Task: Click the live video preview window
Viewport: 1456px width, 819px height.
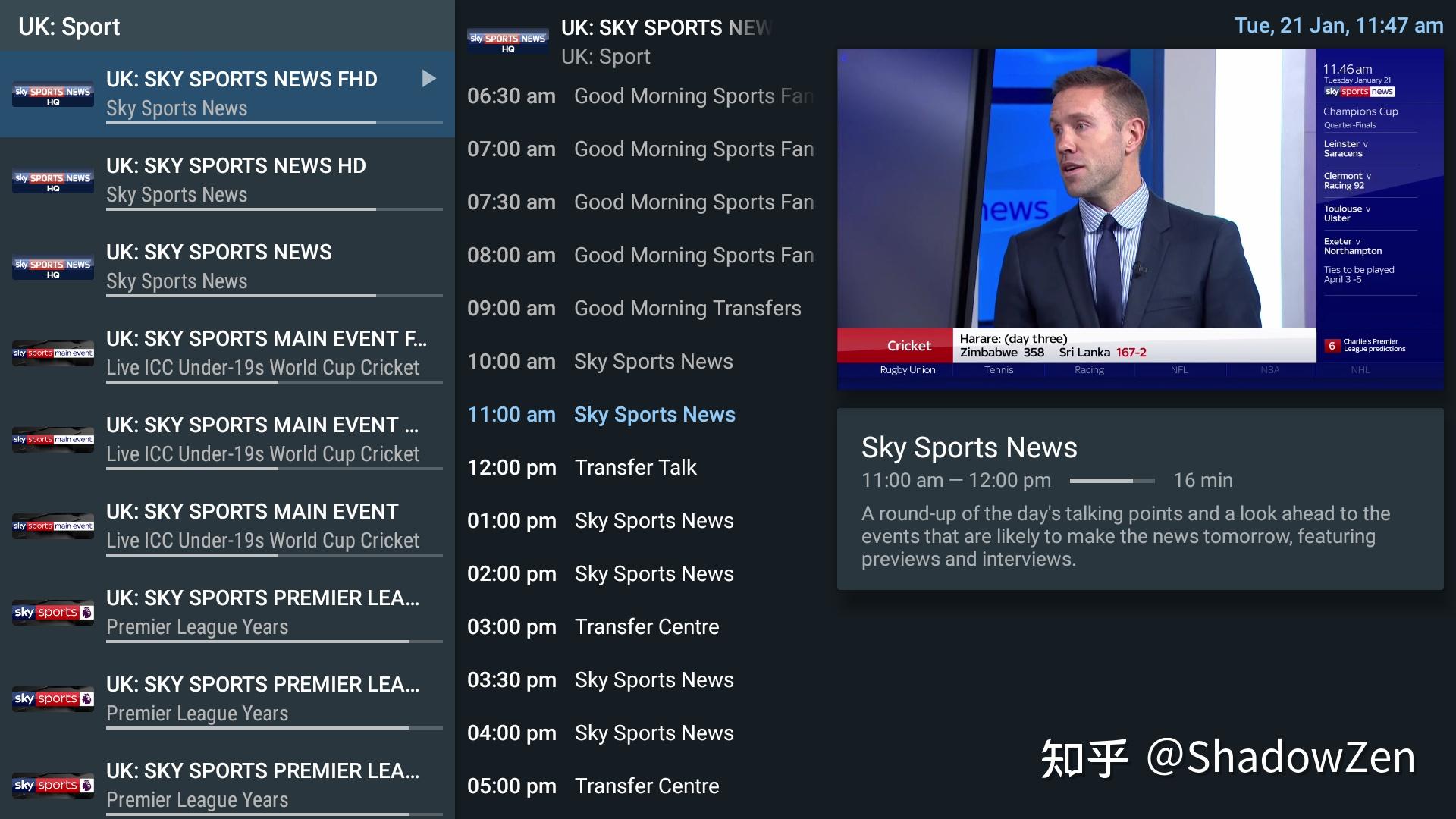Action: [x=1141, y=219]
